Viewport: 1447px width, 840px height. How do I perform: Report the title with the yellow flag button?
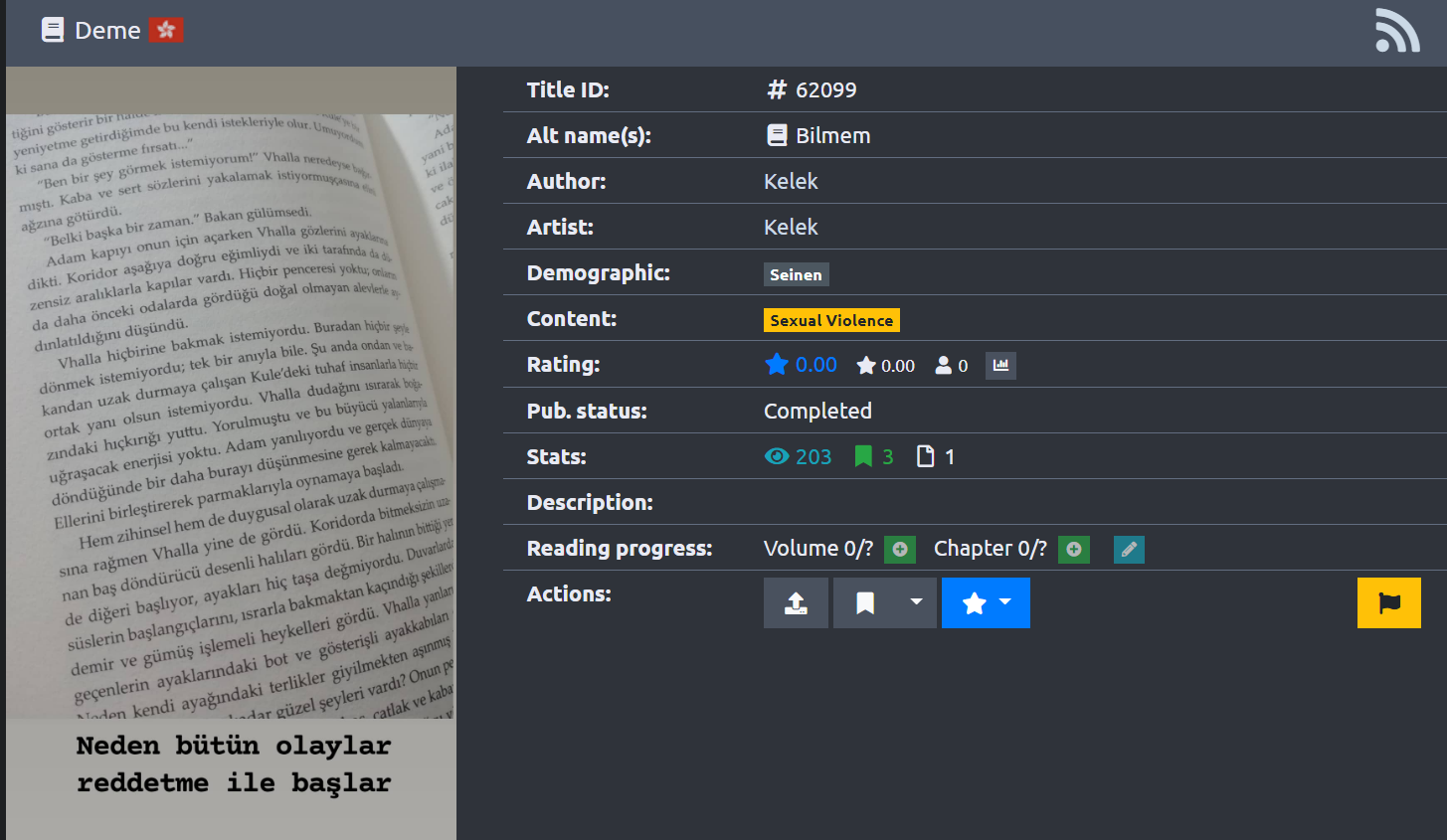1389,602
